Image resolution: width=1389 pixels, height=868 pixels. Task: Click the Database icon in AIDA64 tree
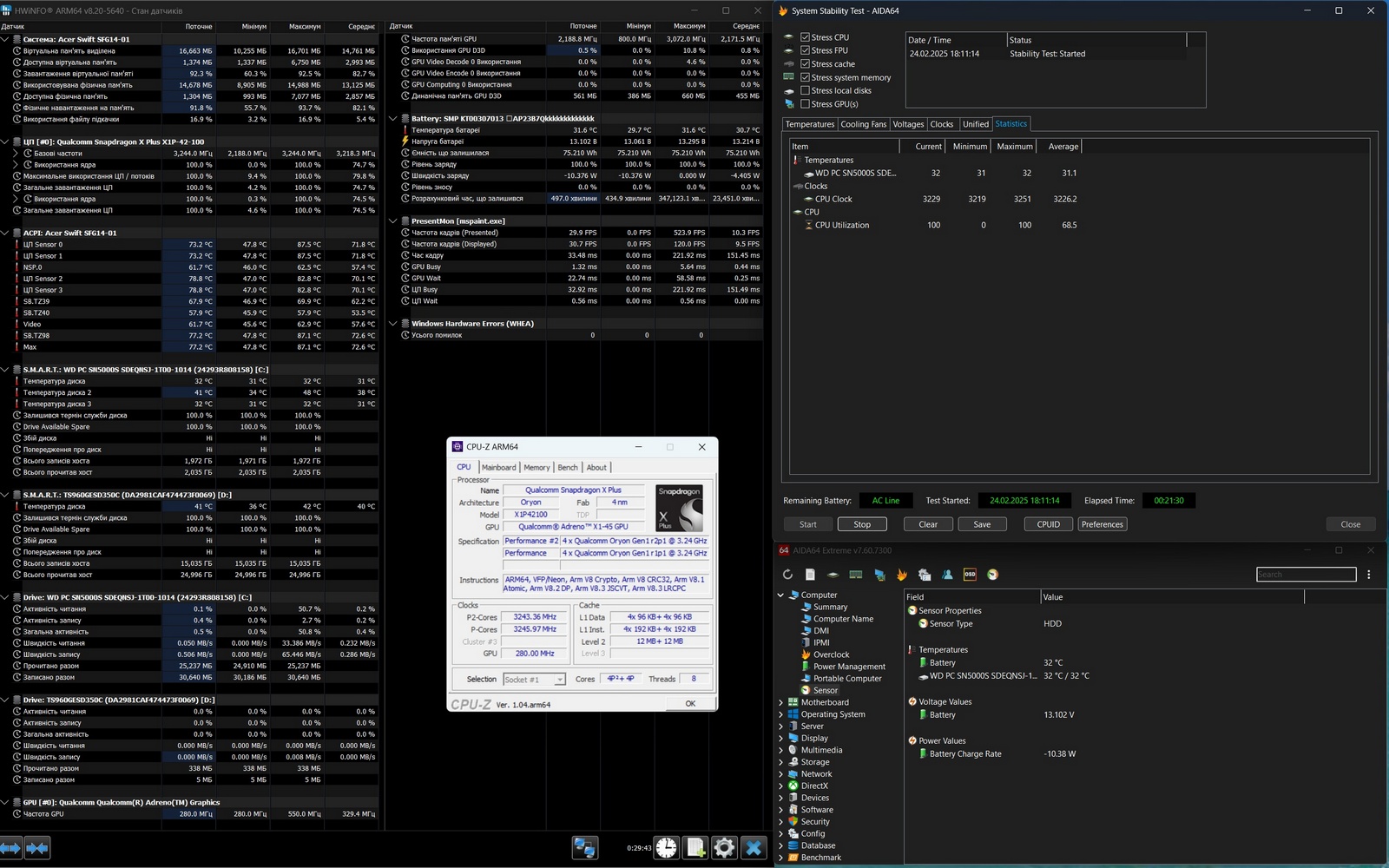[x=793, y=845]
